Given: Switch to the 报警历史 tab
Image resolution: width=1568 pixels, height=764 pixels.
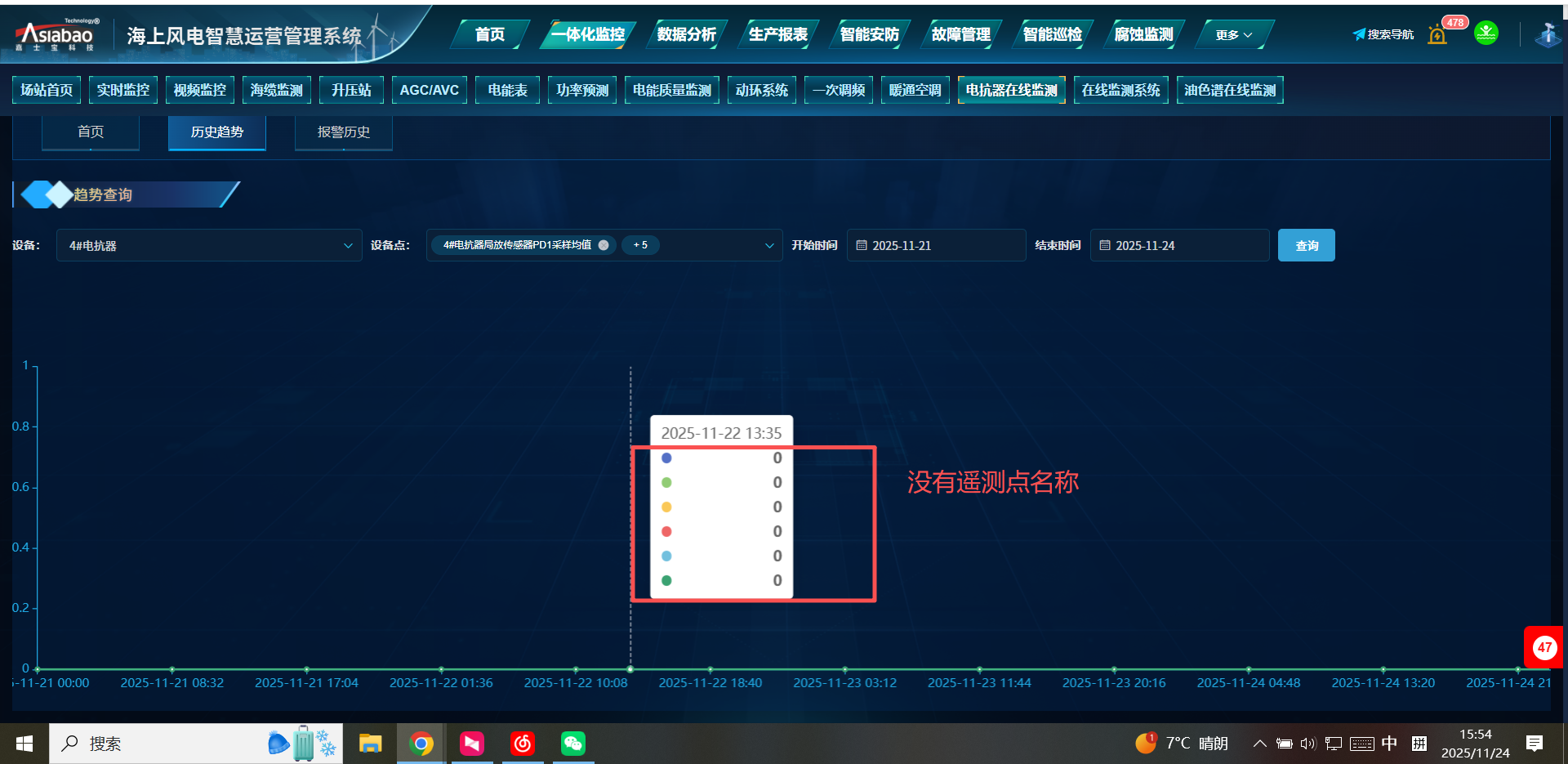Looking at the screenshot, I should 343,132.
